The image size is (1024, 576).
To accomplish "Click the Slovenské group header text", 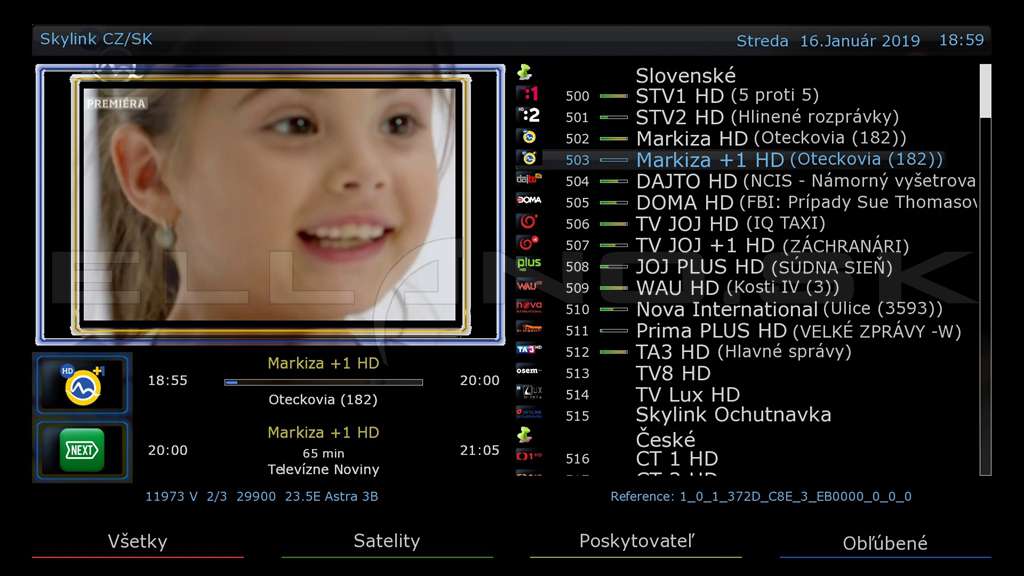I will tap(686, 75).
